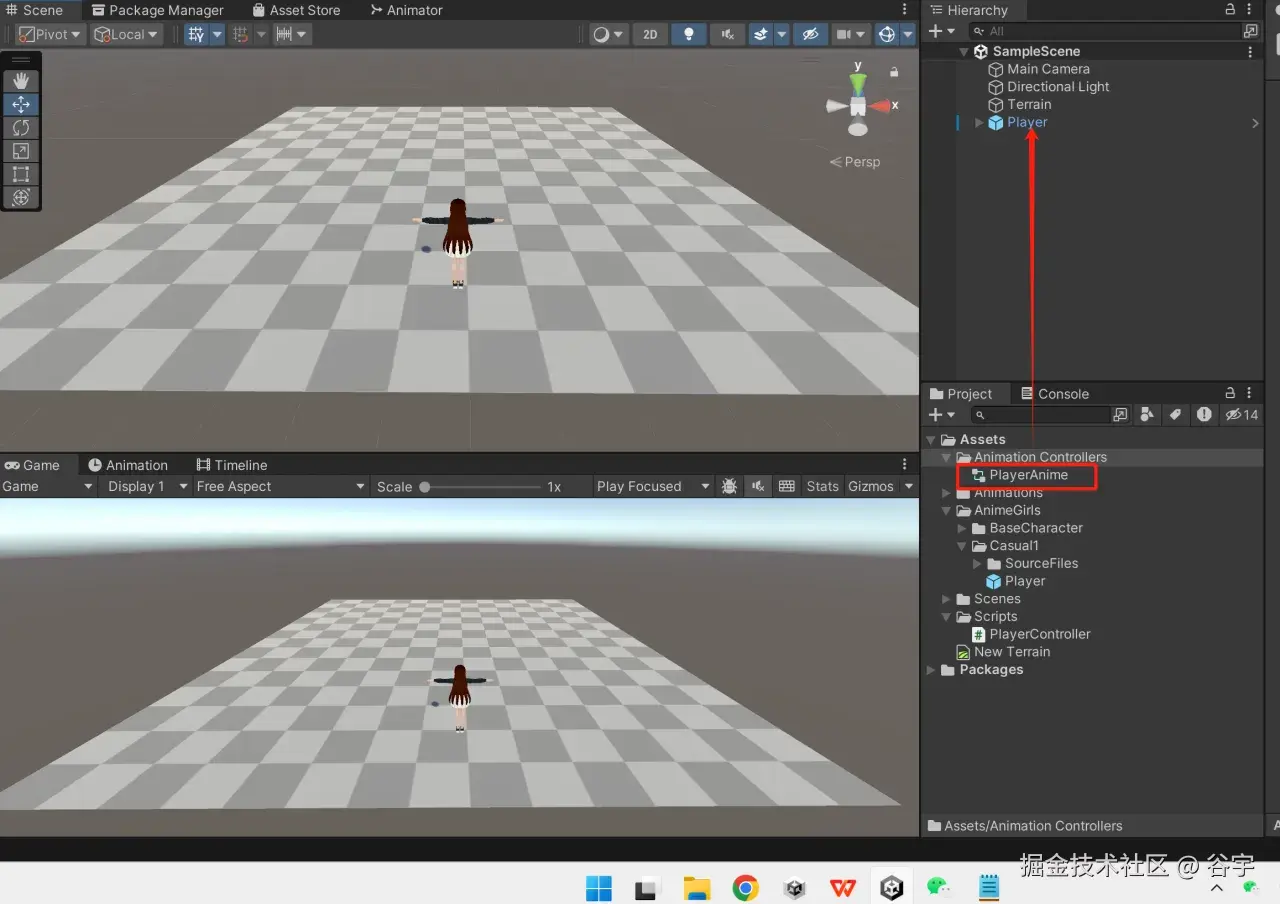Open the draw mode shading dropdown
1280x904 pixels.
pos(608,34)
